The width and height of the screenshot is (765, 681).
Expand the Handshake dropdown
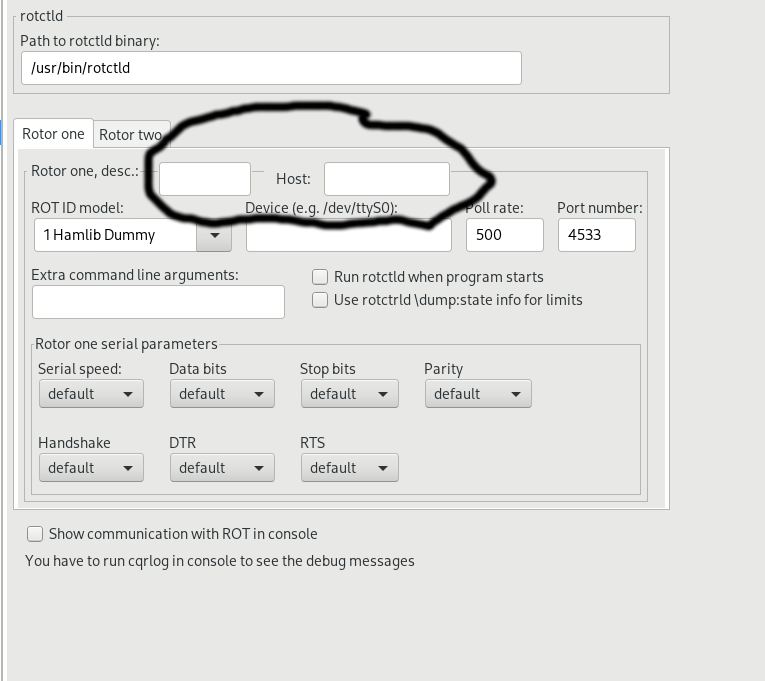(91, 468)
